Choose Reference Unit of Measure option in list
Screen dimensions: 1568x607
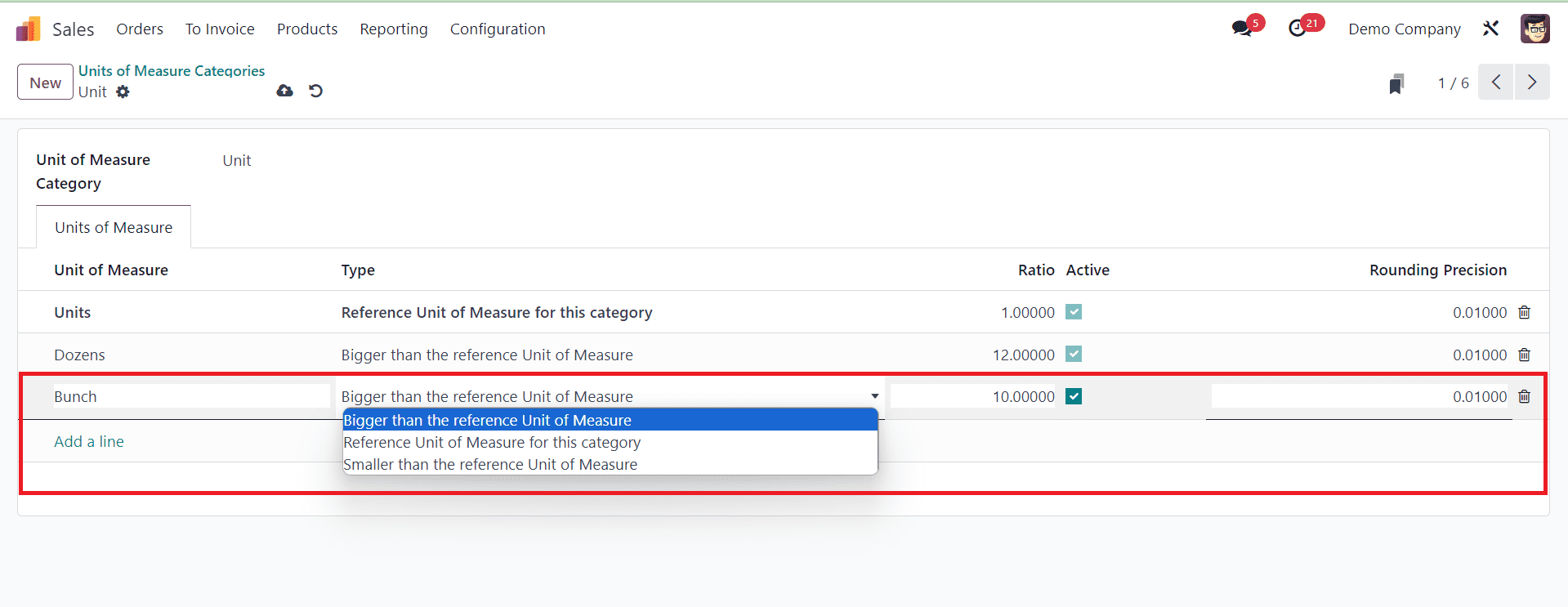(610, 442)
